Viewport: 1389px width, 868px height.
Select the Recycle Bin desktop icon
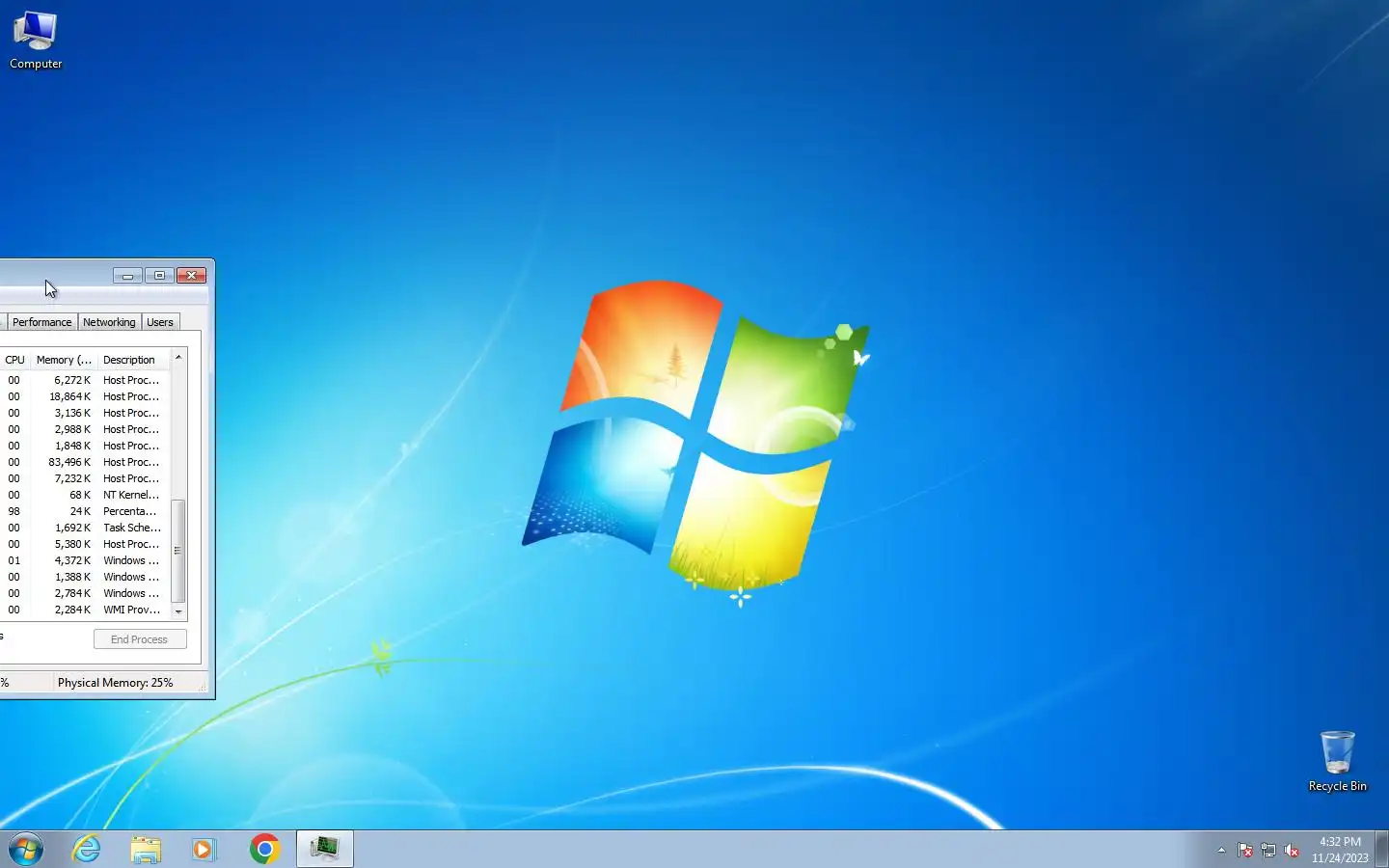coord(1337,761)
